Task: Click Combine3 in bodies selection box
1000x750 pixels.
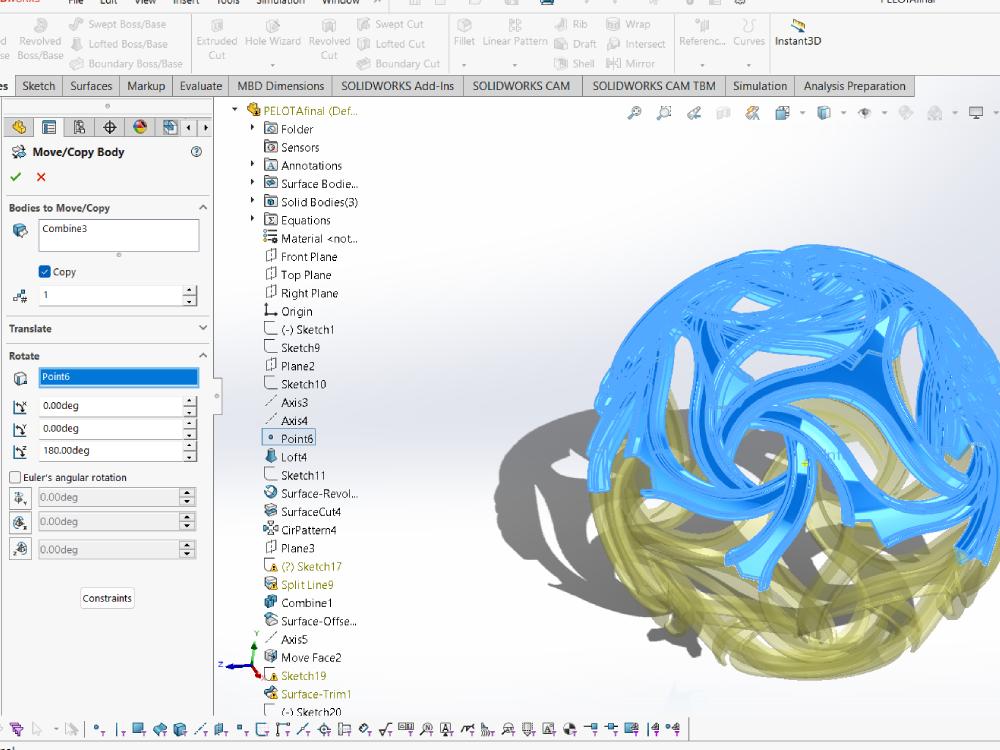Action: coord(64,228)
